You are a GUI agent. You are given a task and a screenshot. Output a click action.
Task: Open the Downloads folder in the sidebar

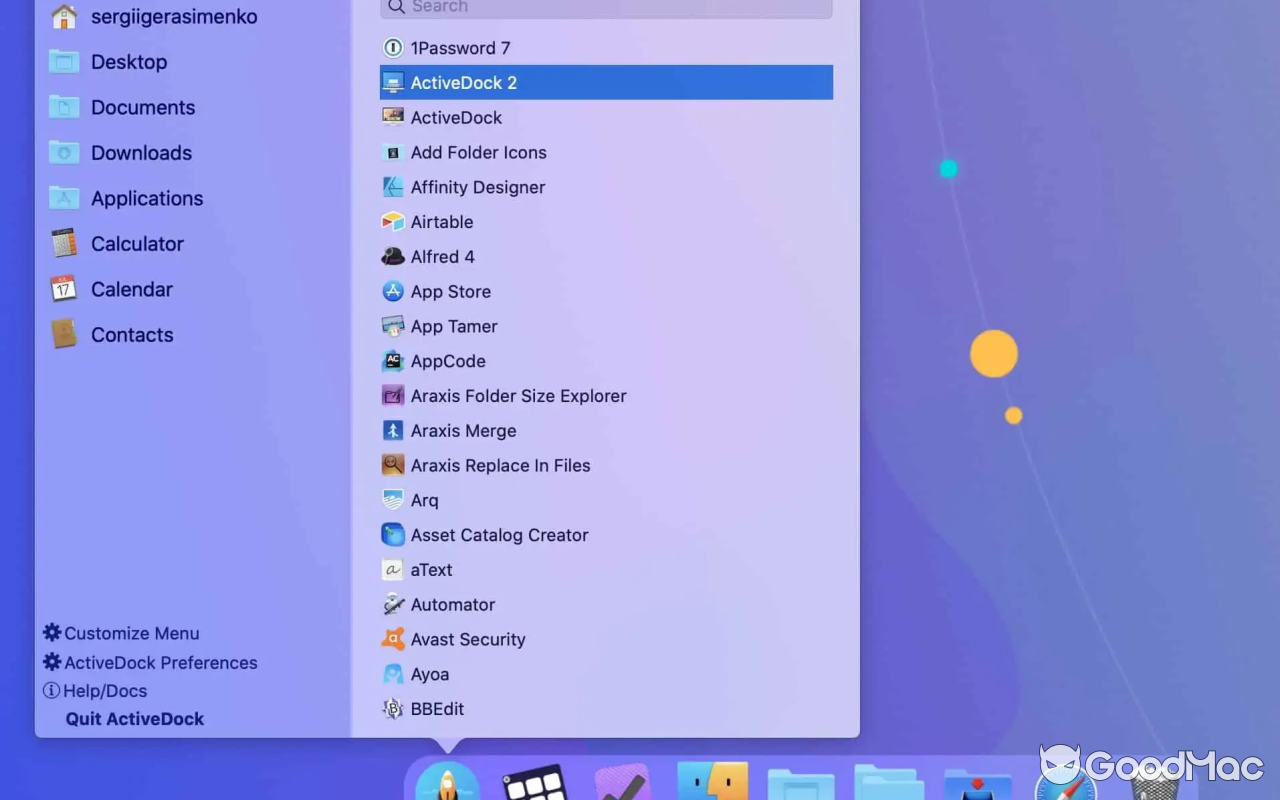141,153
